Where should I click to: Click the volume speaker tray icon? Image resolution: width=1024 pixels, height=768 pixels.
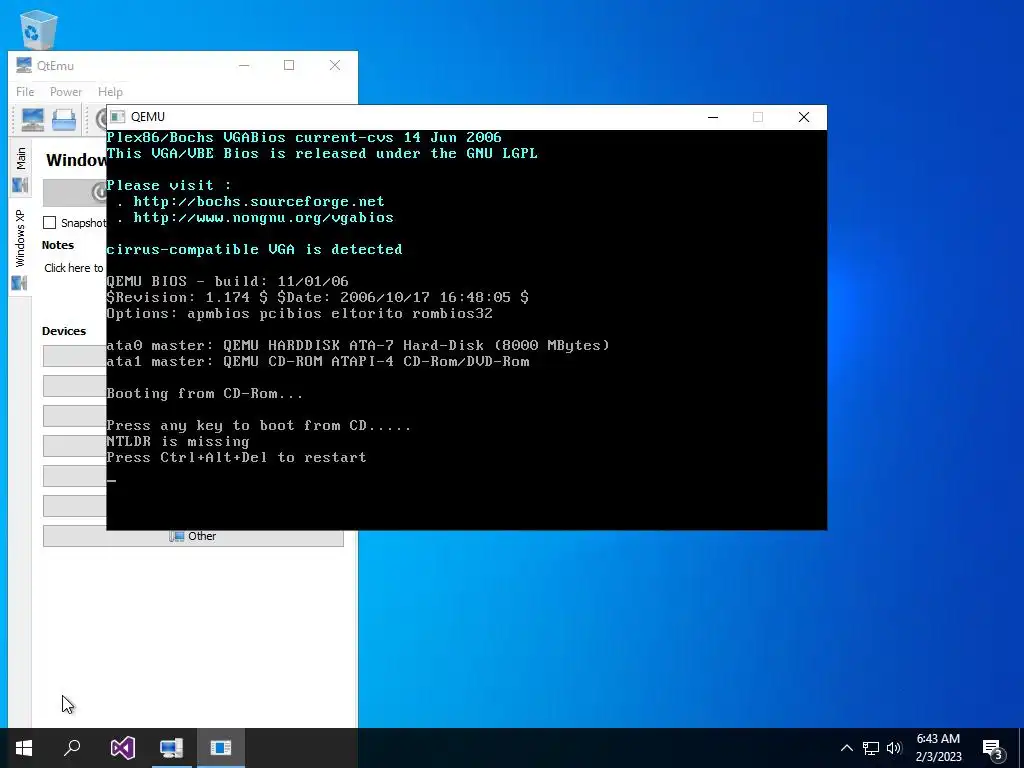click(894, 748)
